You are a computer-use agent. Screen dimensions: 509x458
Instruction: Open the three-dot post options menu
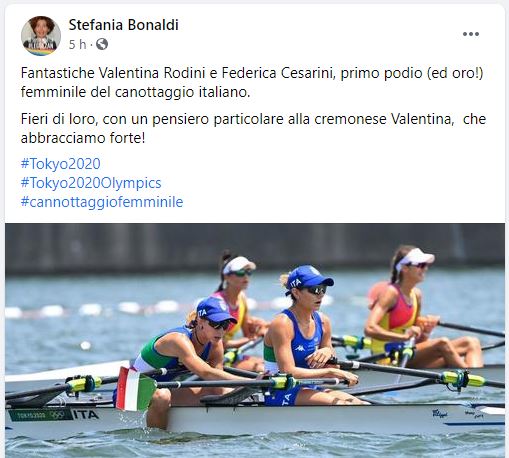(x=471, y=34)
